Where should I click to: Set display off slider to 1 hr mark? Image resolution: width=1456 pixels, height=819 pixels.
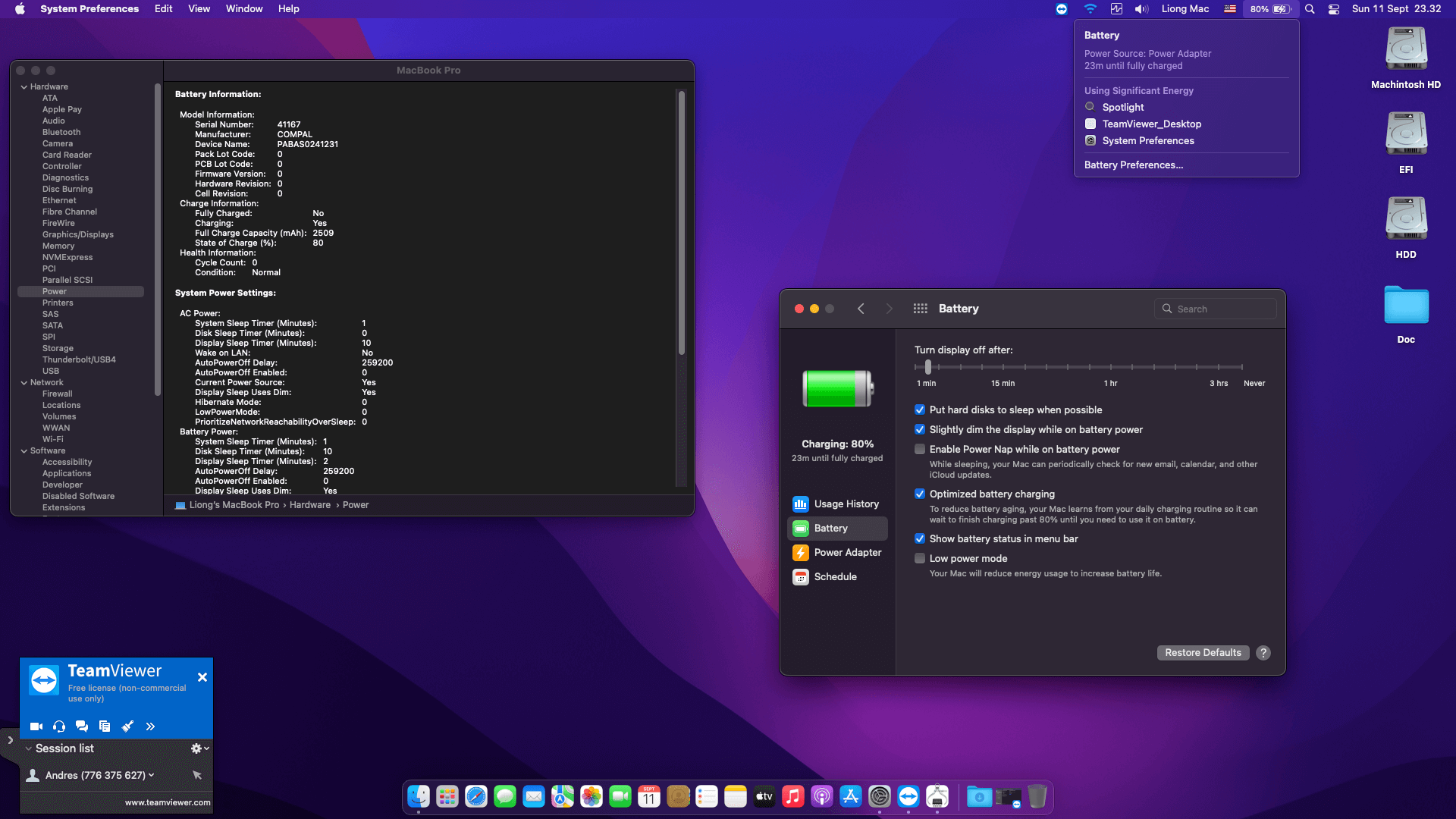1111,367
